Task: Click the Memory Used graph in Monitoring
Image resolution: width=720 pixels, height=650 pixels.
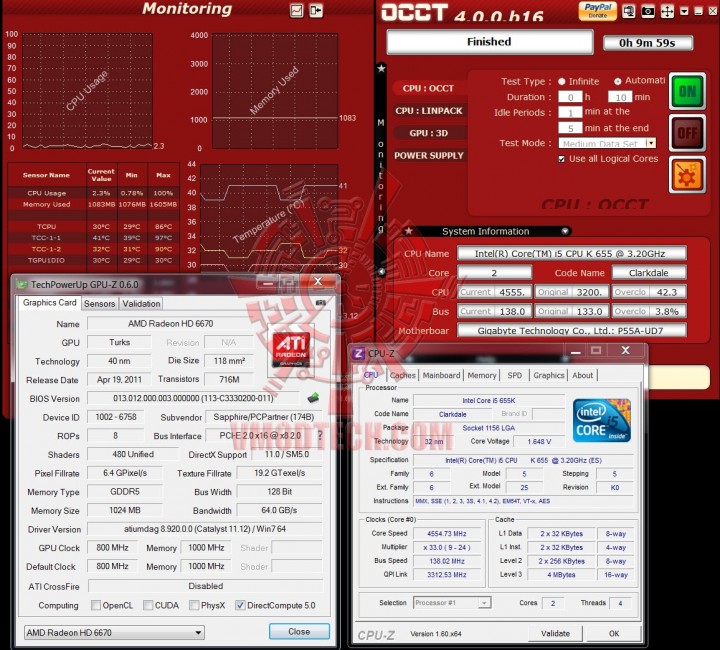Action: coord(275,90)
